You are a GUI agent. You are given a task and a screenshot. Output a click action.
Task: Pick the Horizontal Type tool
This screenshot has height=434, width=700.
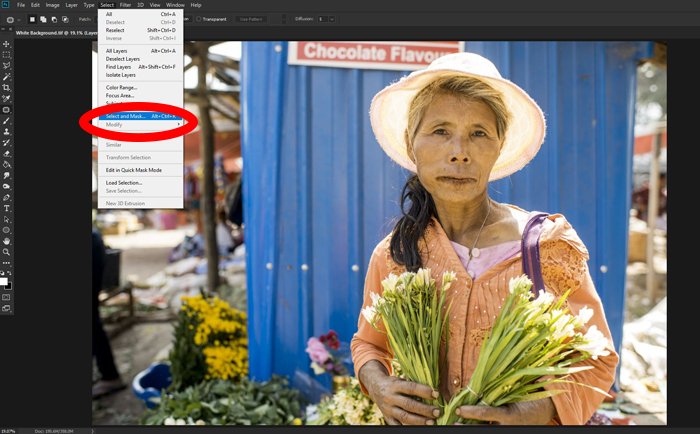[6, 208]
